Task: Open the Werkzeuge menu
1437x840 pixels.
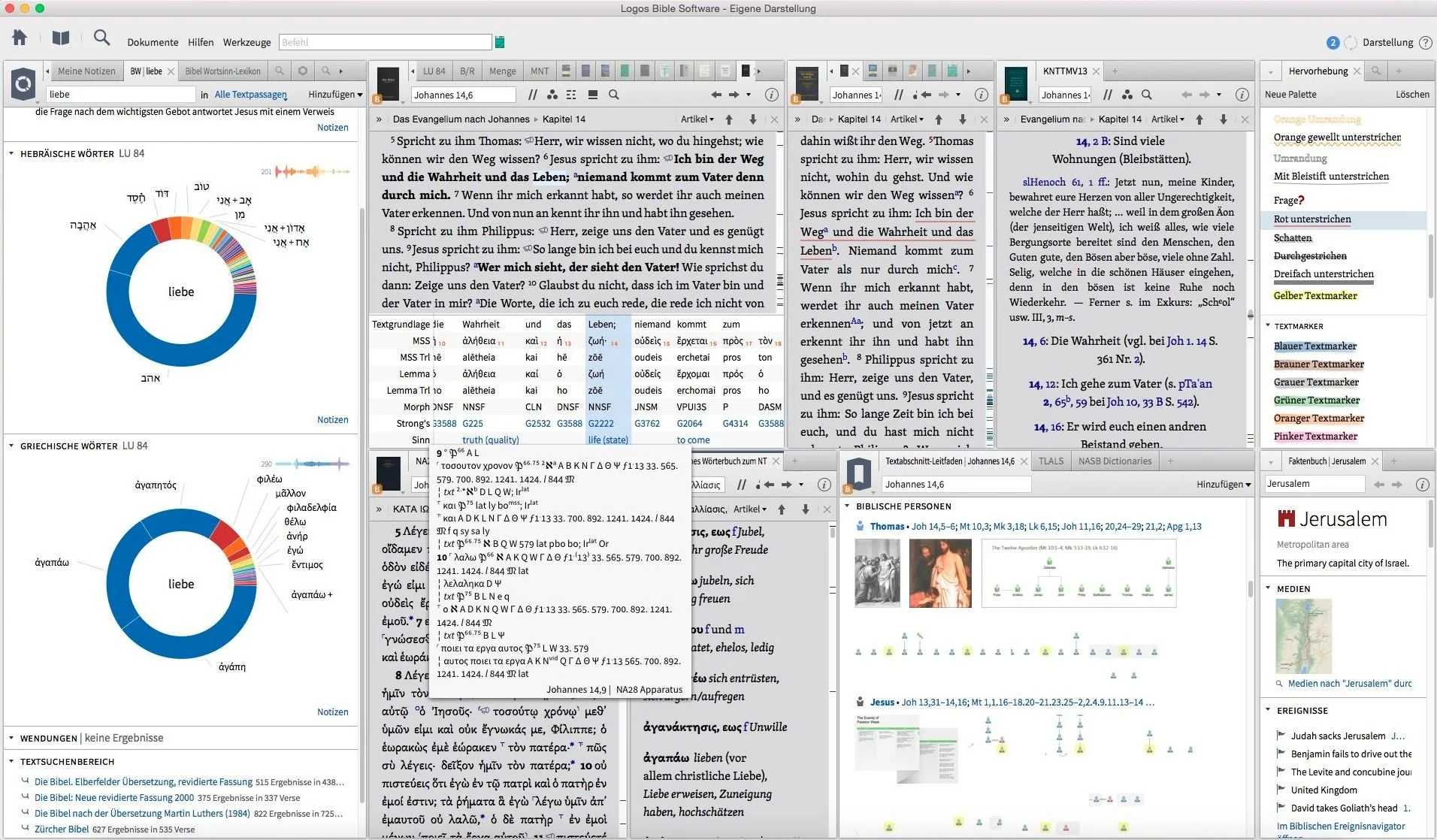Action: [x=247, y=43]
